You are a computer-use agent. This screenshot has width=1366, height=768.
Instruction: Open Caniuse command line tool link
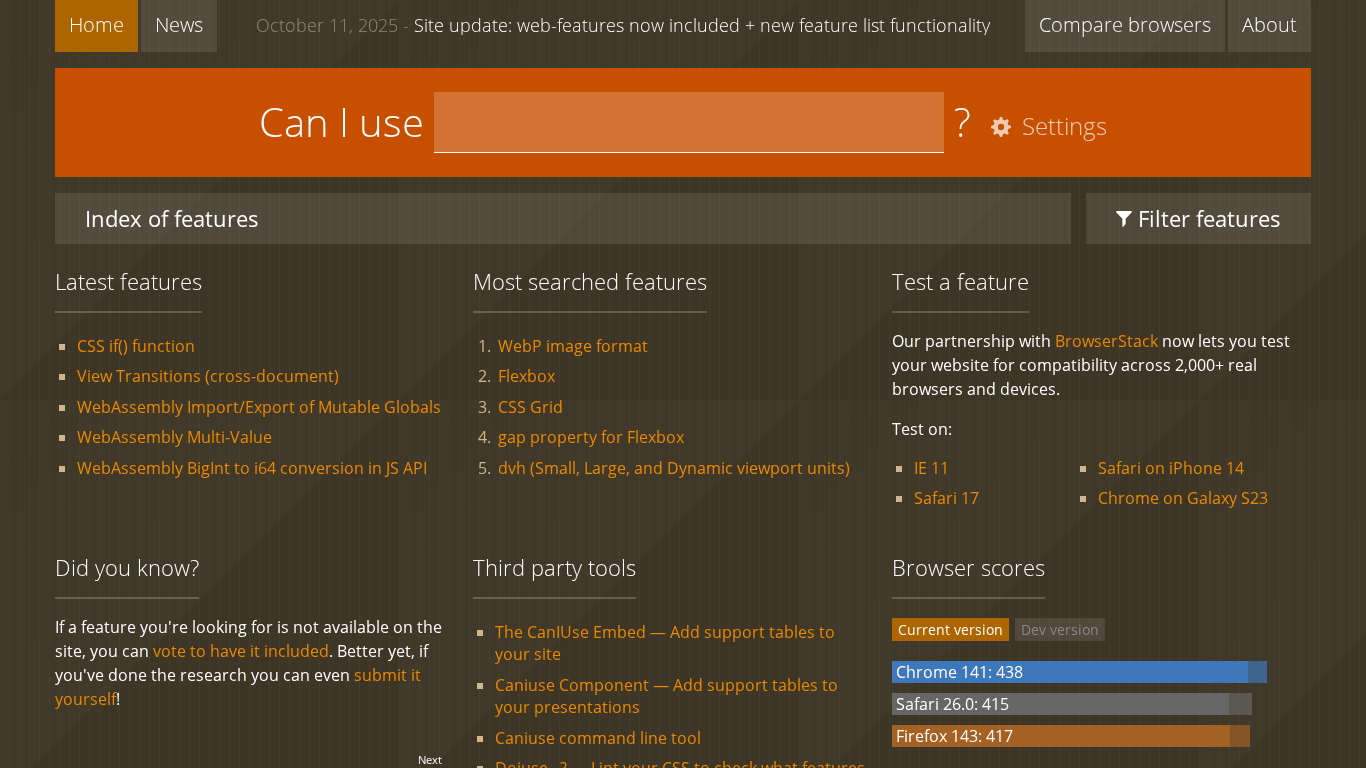(x=597, y=738)
